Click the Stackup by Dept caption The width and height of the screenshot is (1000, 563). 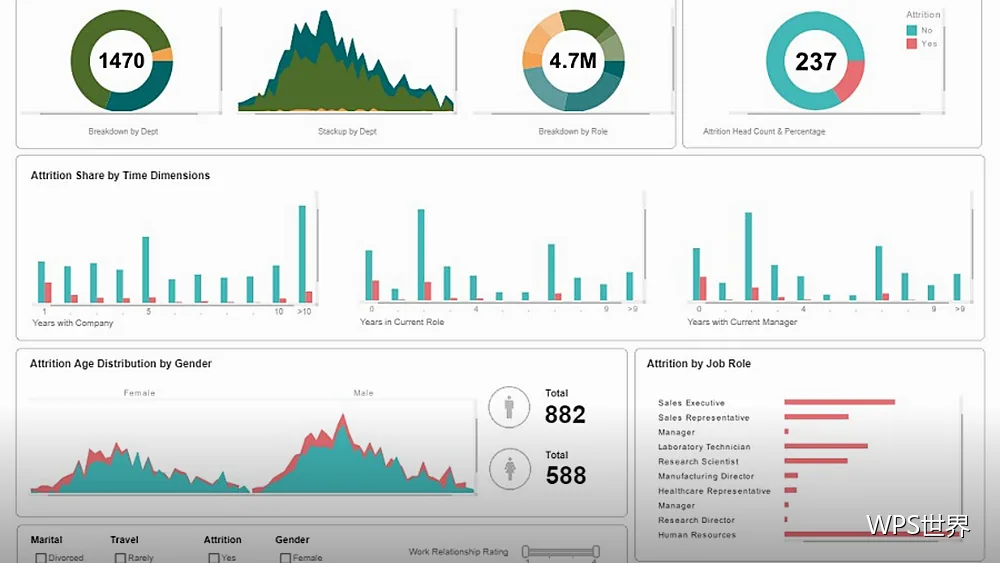pyautogui.click(x=348, y=131)
